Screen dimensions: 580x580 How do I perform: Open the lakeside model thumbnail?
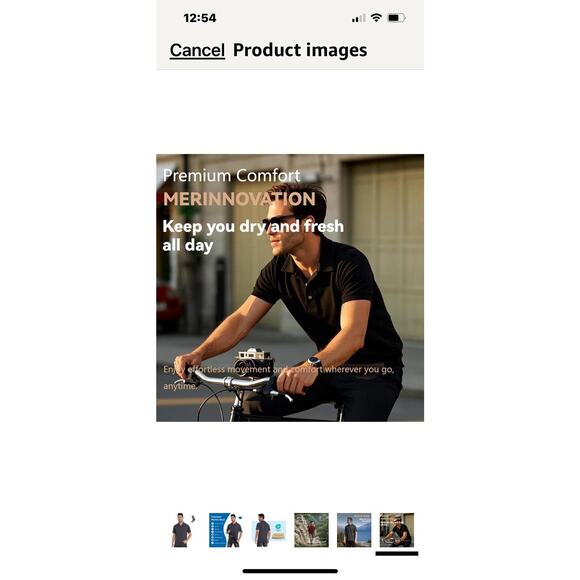point(354,530)
